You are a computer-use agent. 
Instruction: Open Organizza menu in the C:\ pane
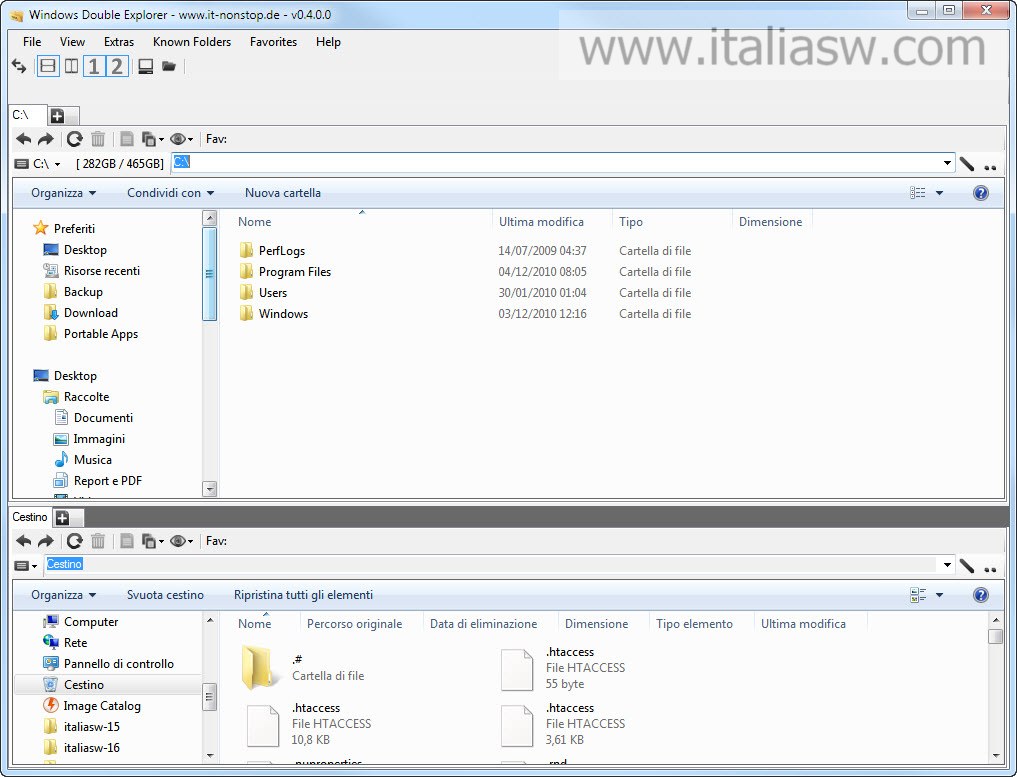coord(64,193)
